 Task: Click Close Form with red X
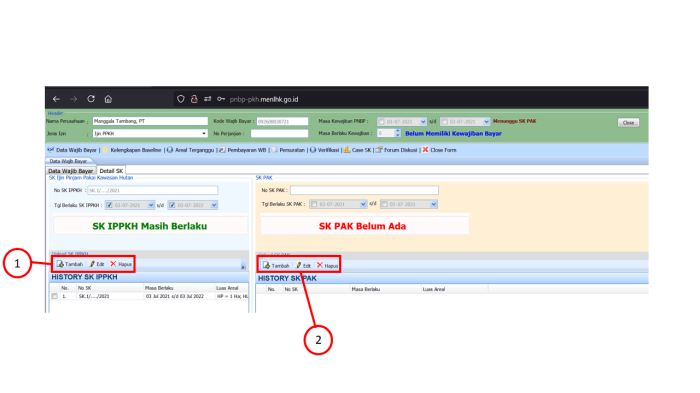(x=439, y=150)
